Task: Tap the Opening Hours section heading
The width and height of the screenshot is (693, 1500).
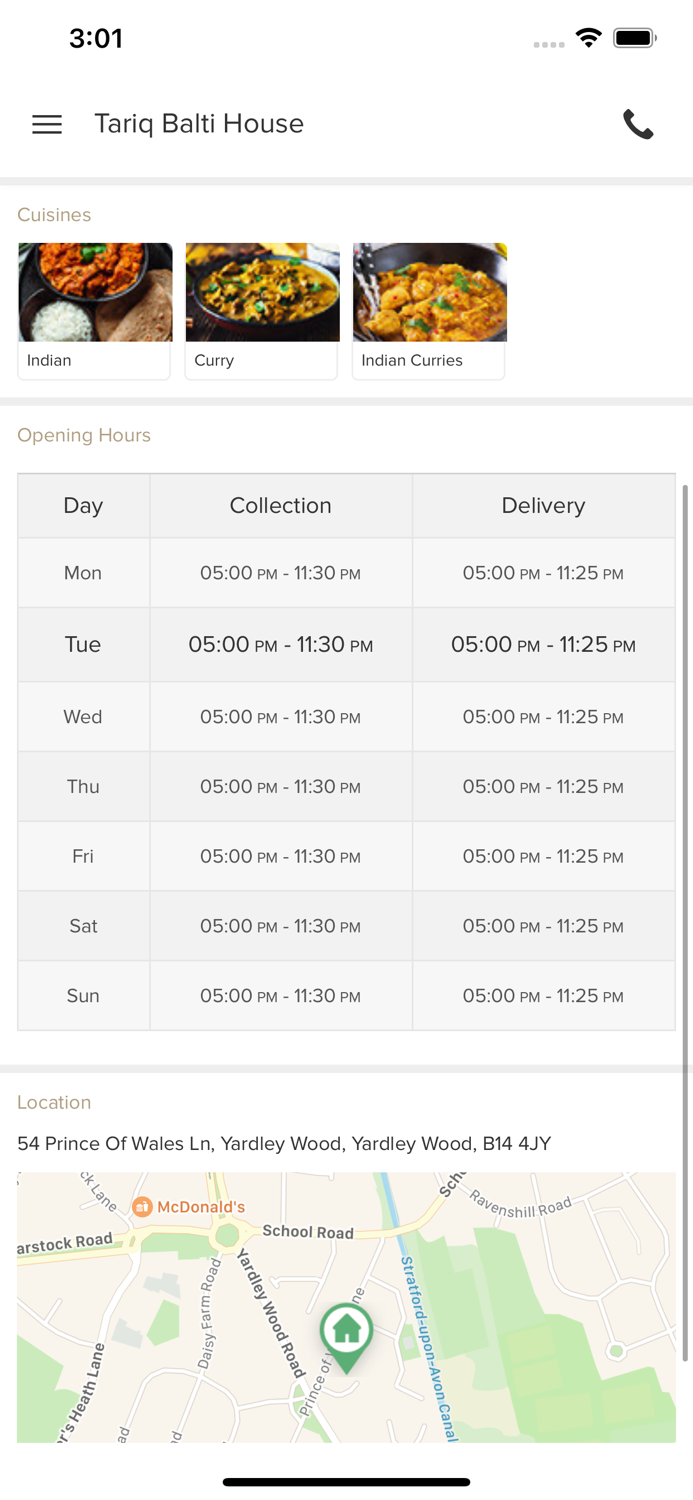Action: tap(84, 435)
